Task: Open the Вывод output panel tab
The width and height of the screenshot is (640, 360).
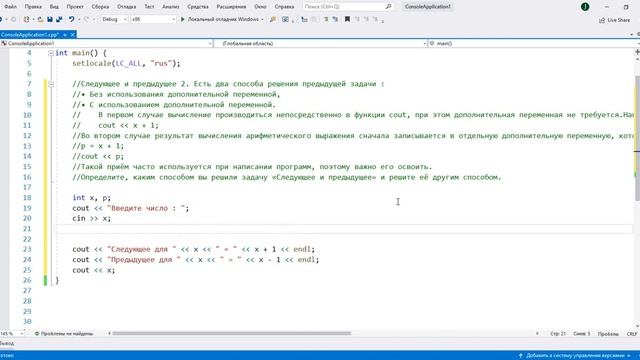Action: pos(7,344)
